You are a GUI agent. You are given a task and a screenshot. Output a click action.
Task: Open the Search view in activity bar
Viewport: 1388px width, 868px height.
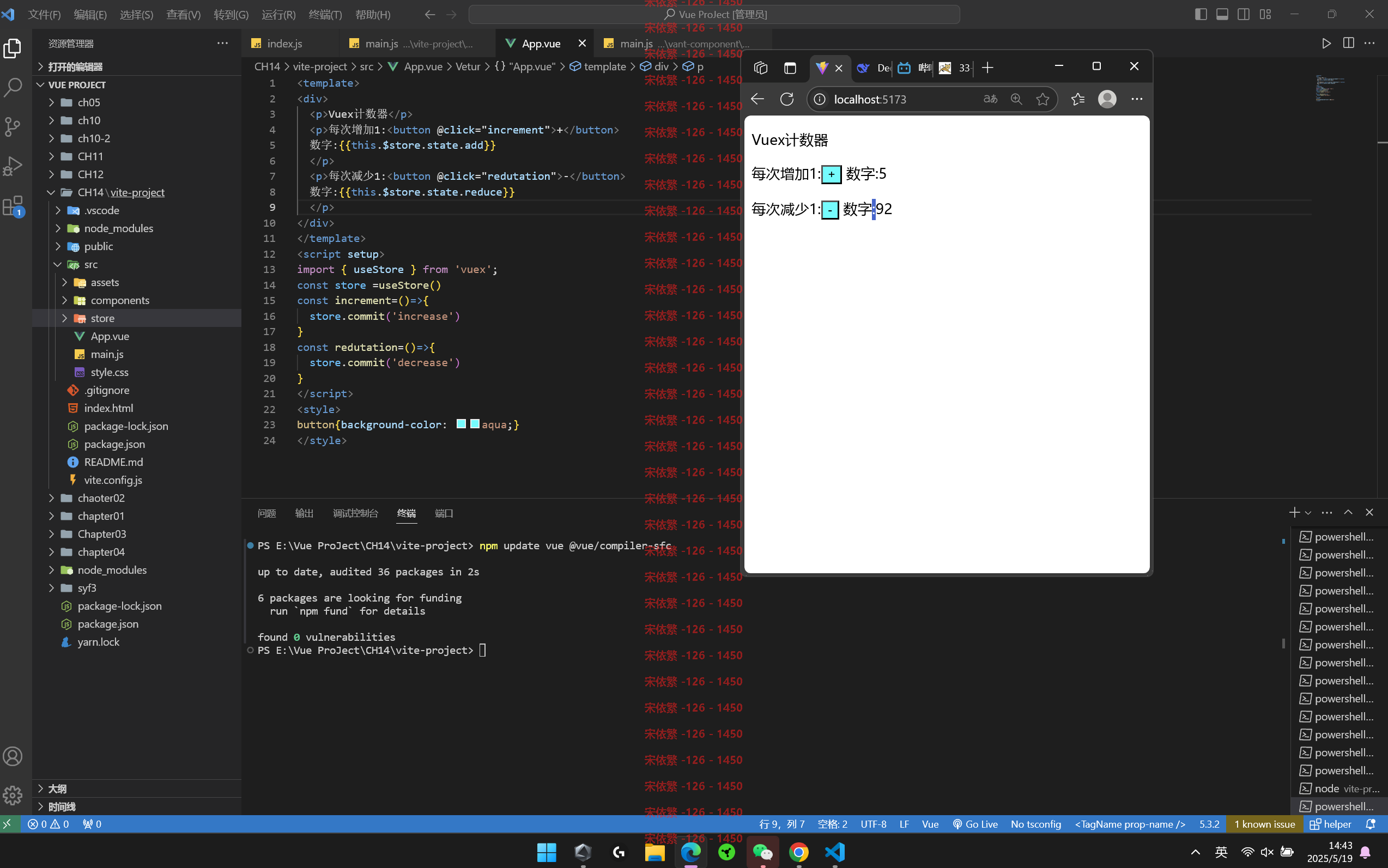pyautogui.click(x=13, y=88)
